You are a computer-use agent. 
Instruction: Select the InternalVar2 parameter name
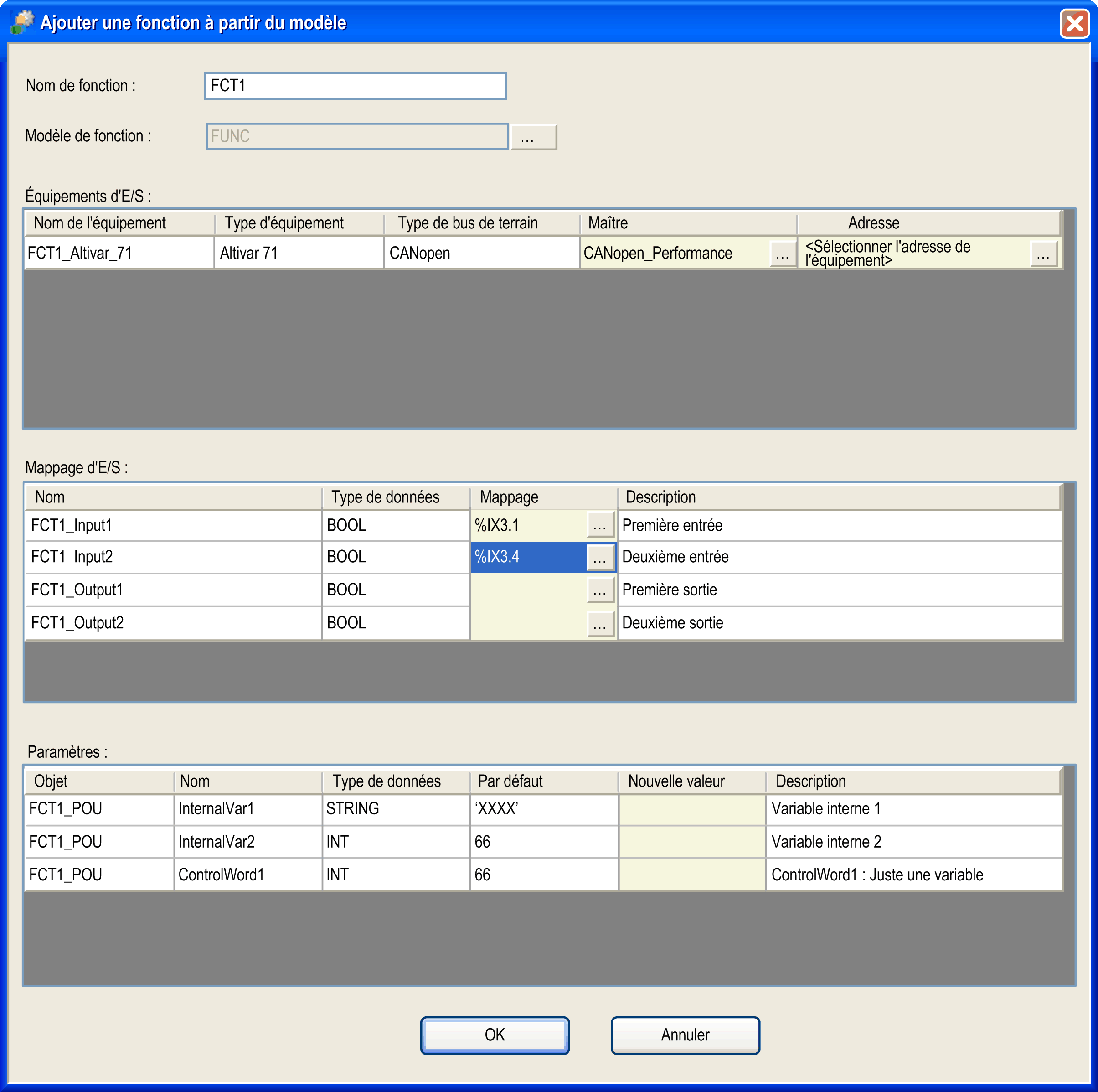pos(248,842)
